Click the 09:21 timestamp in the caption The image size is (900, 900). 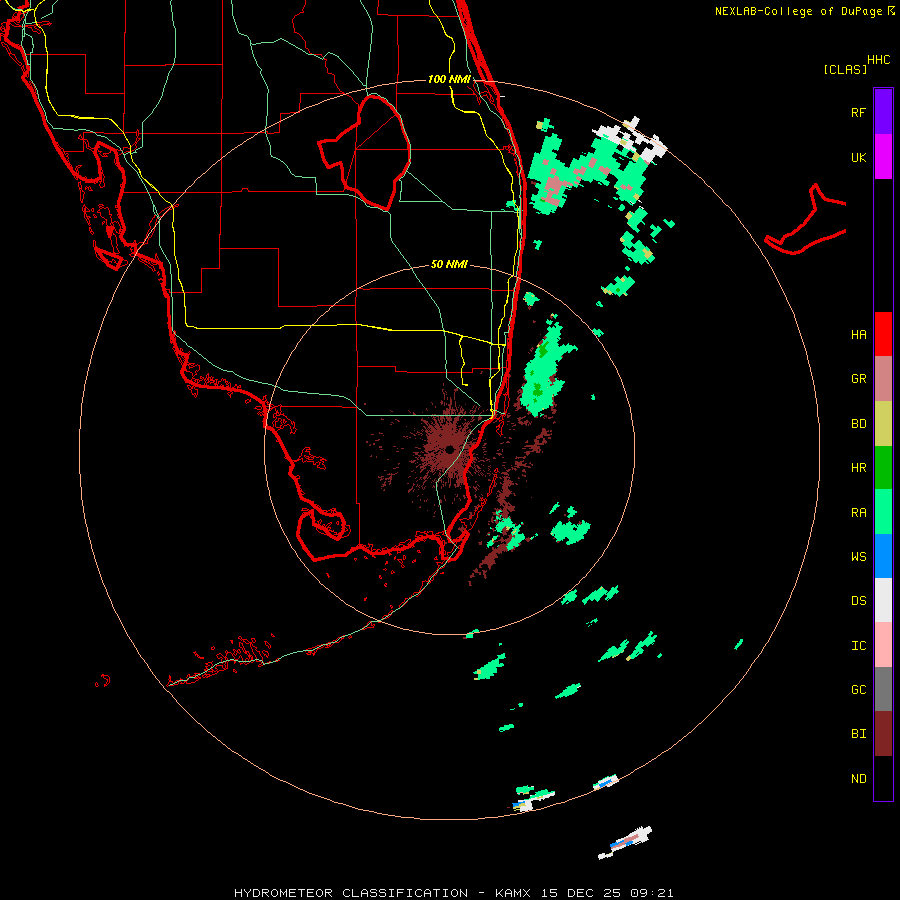pyautogui.click(x=651, y=893)
